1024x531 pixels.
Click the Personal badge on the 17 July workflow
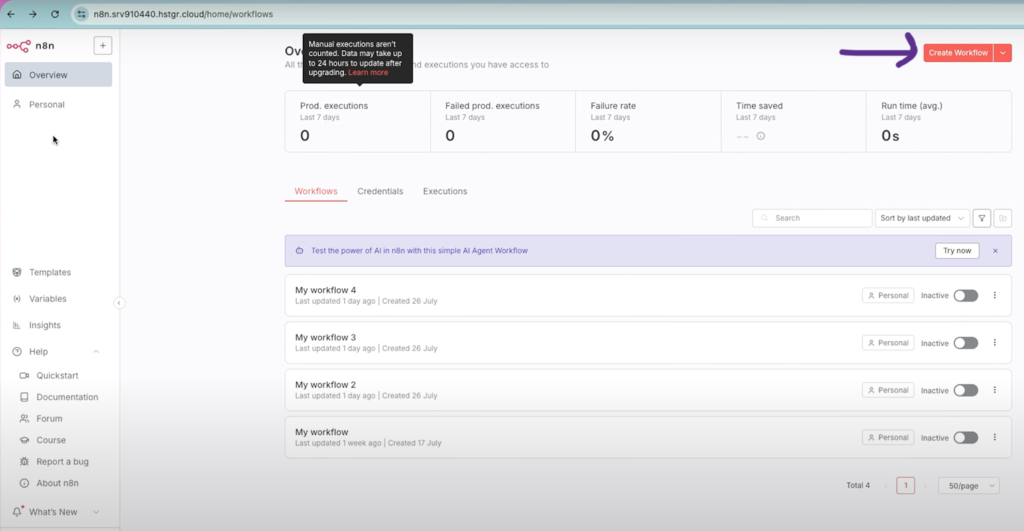click(x=888, y=438)
